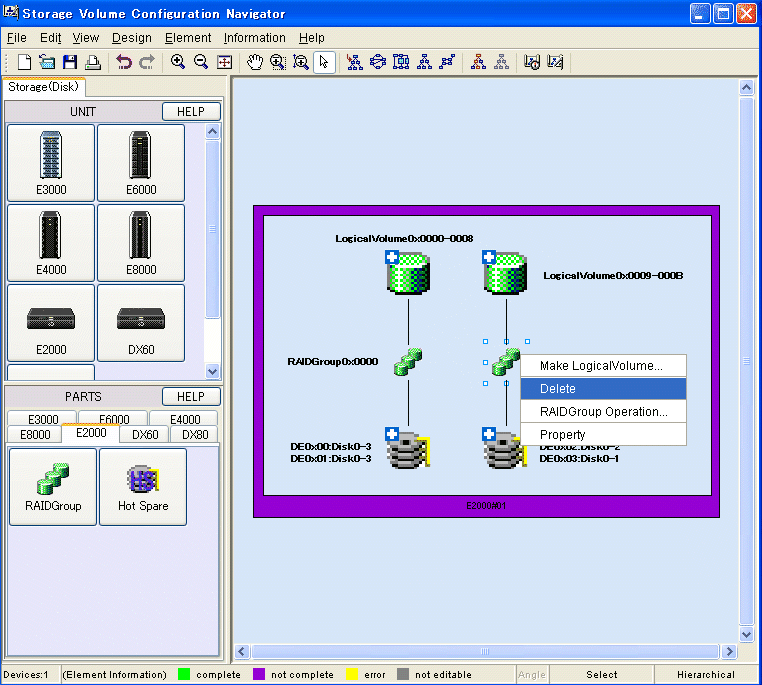Open the Help menu
This screenshot has width=762, height=685.
click(312, 38)
